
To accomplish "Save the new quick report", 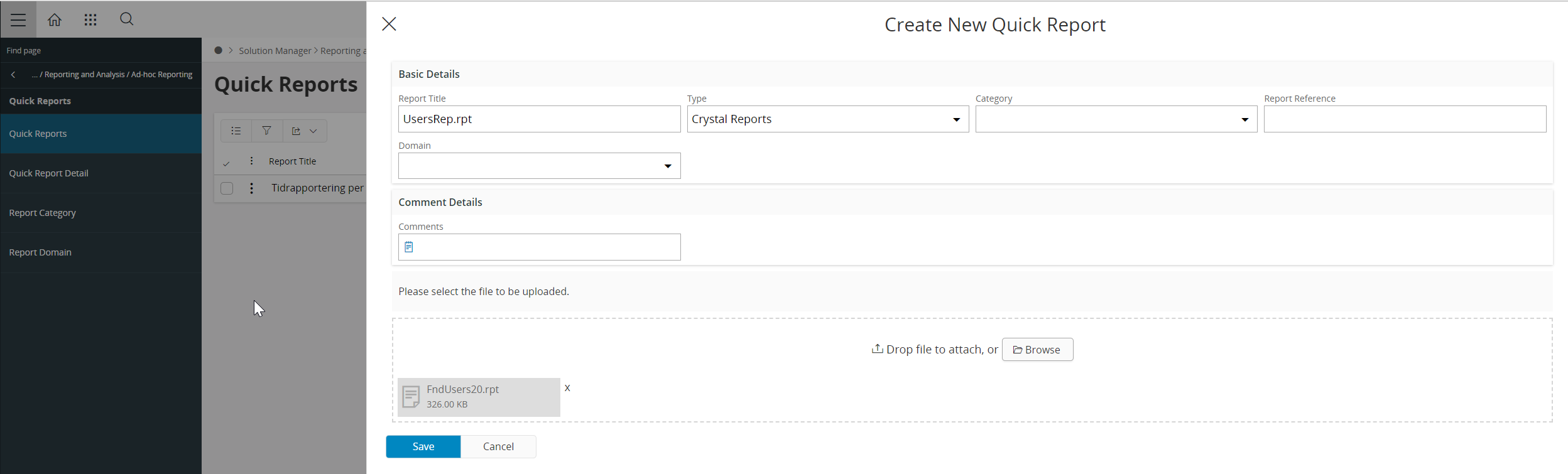I will [x=423, y=446].
